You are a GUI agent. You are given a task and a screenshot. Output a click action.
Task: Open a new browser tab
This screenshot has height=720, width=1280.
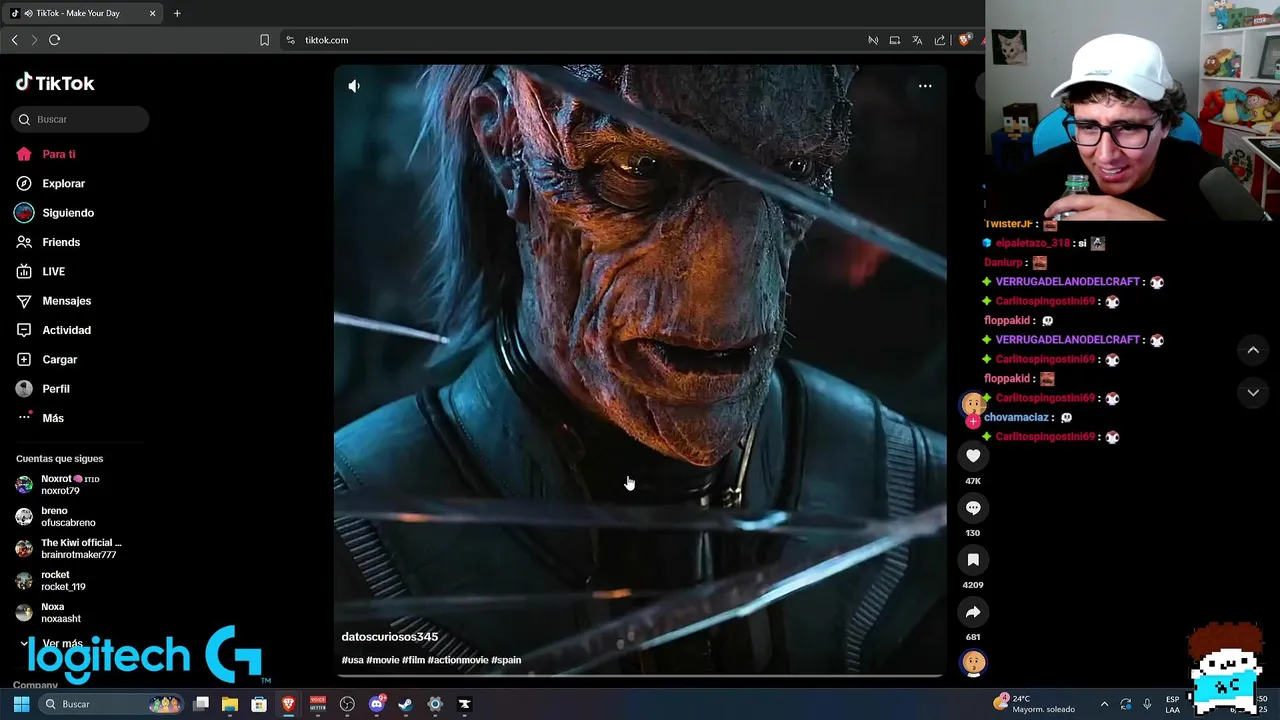(x=177, y=13)
